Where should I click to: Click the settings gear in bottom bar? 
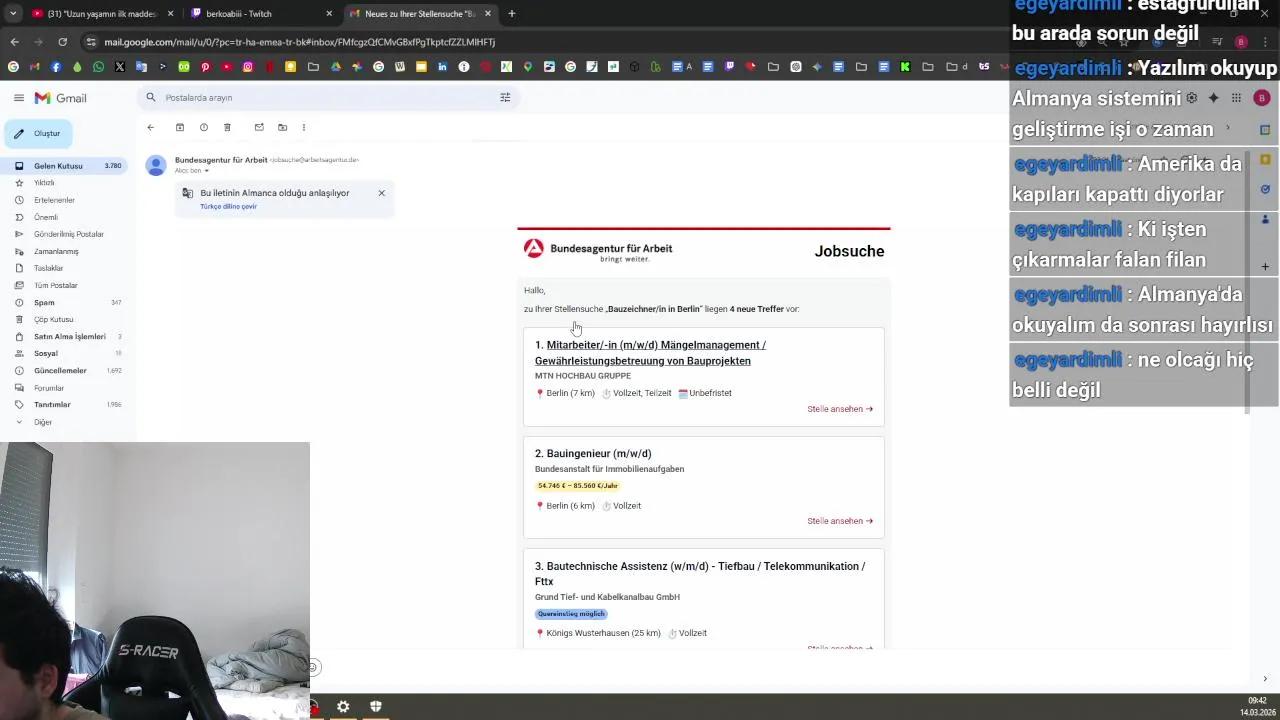coord(343,707)
